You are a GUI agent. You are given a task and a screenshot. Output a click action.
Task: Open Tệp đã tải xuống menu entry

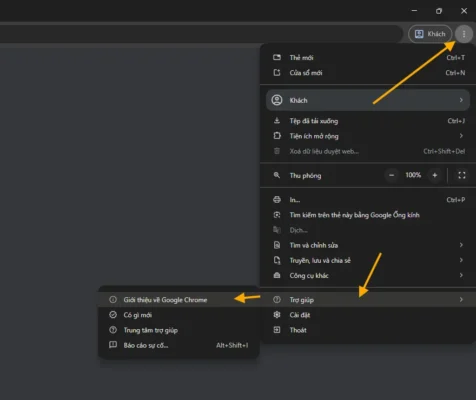(368, 121)
